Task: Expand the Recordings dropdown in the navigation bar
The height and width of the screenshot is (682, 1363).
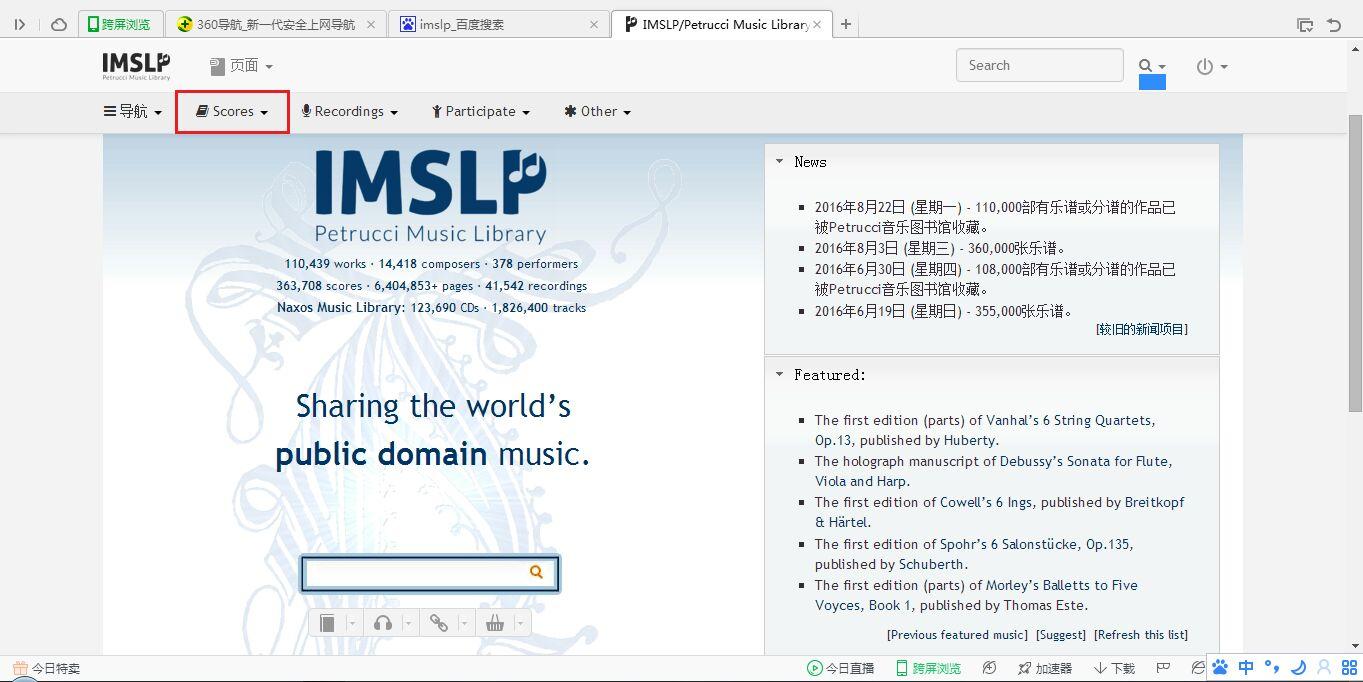Action: (349, 111)
